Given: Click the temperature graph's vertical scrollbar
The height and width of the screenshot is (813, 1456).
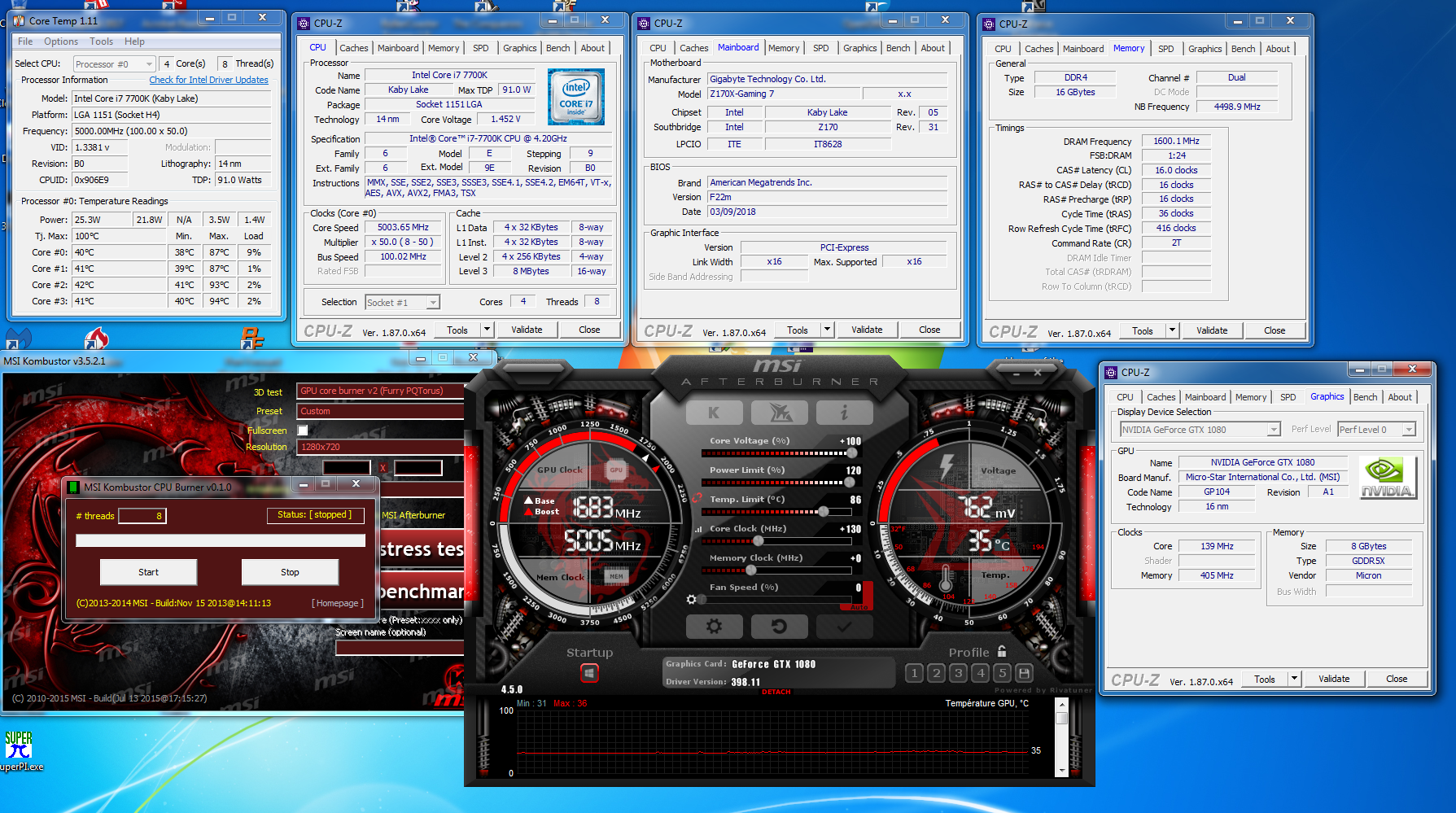Looking at the screenshot, I should click(1061, 736).
